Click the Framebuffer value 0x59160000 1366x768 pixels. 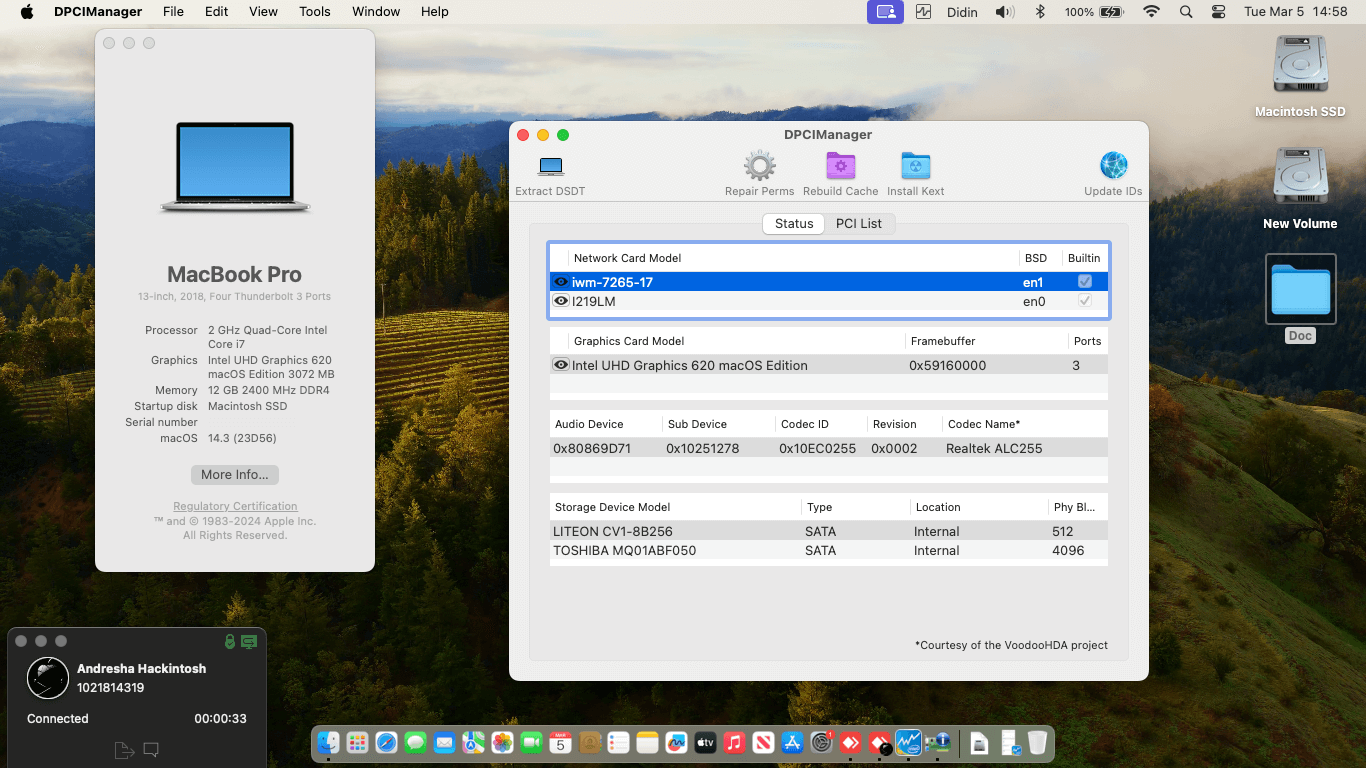pos(947,365)
